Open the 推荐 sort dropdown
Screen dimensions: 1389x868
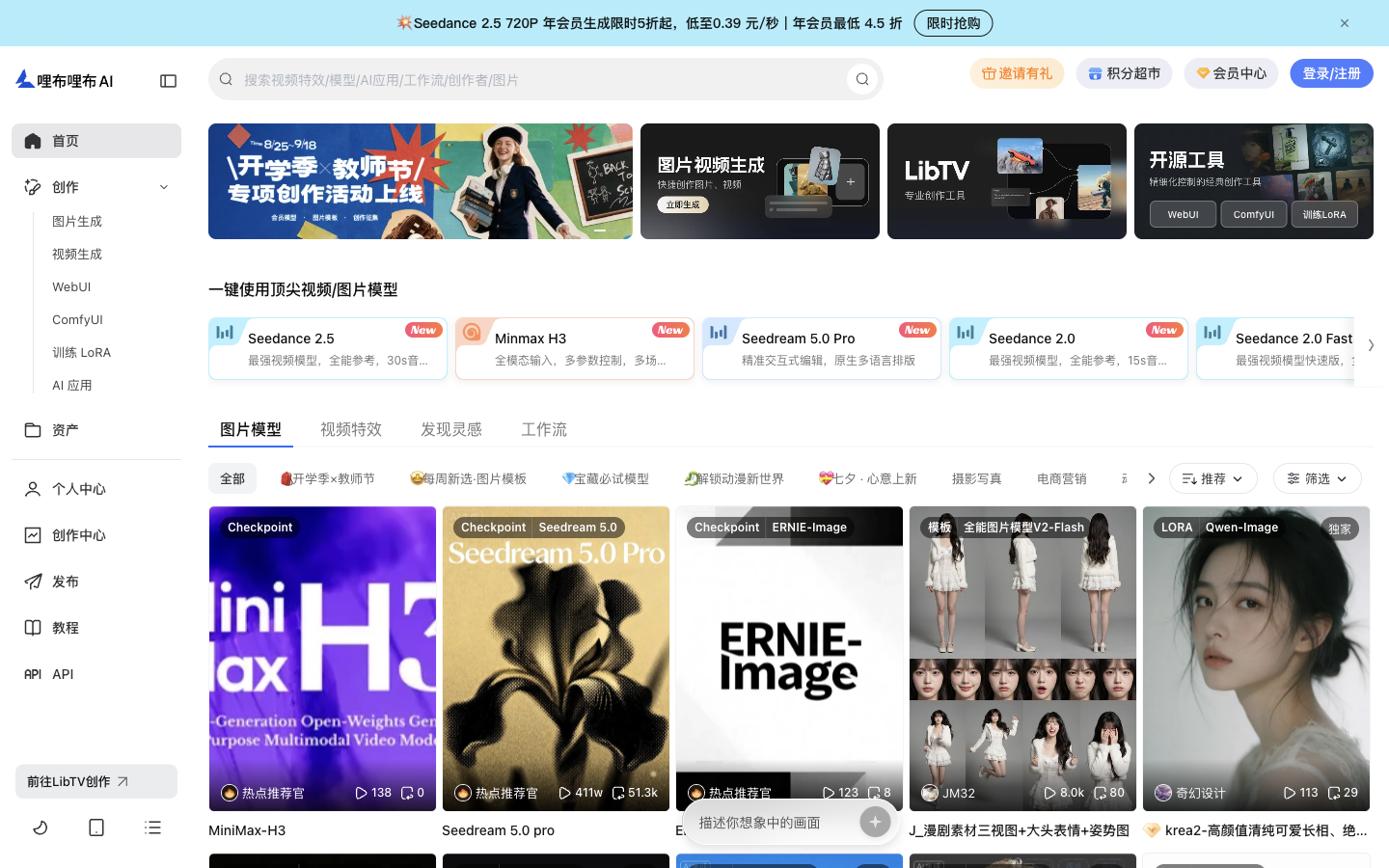(1213, 478)
